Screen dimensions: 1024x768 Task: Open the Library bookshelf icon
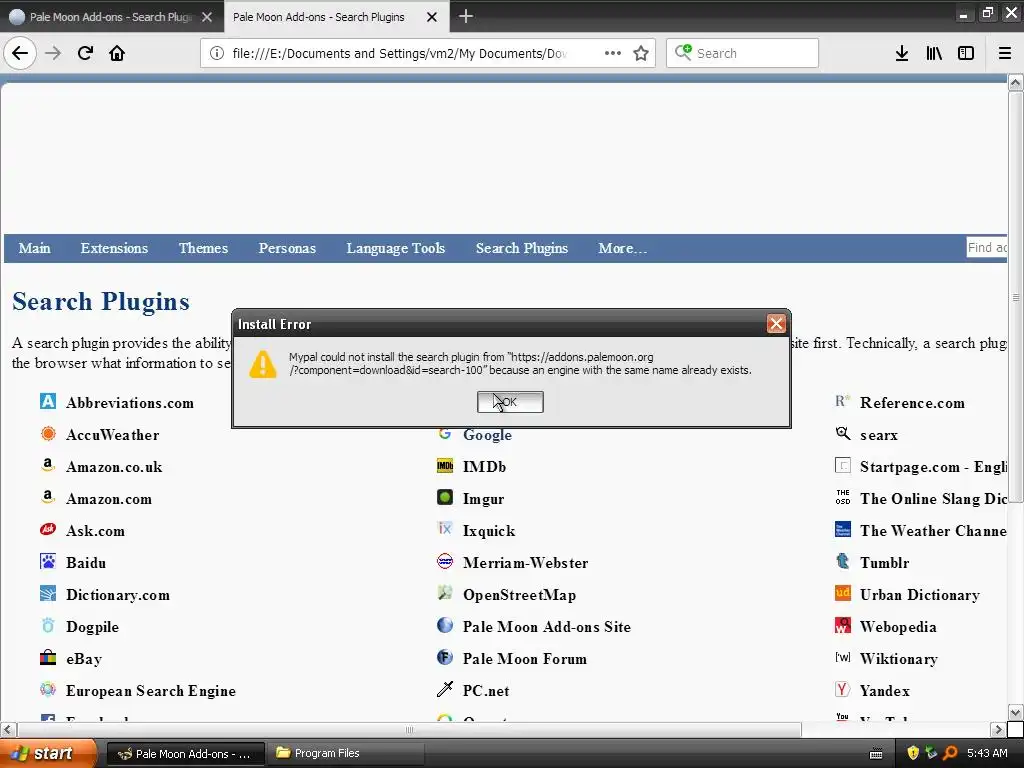934,53
